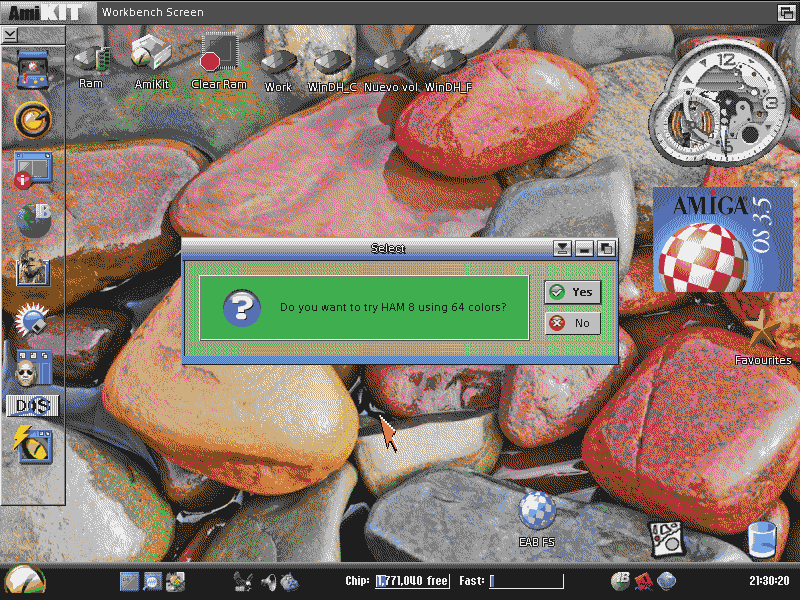Click taskbar blue creature icon
The image size is (800, 600).
(x=289, y=581)
